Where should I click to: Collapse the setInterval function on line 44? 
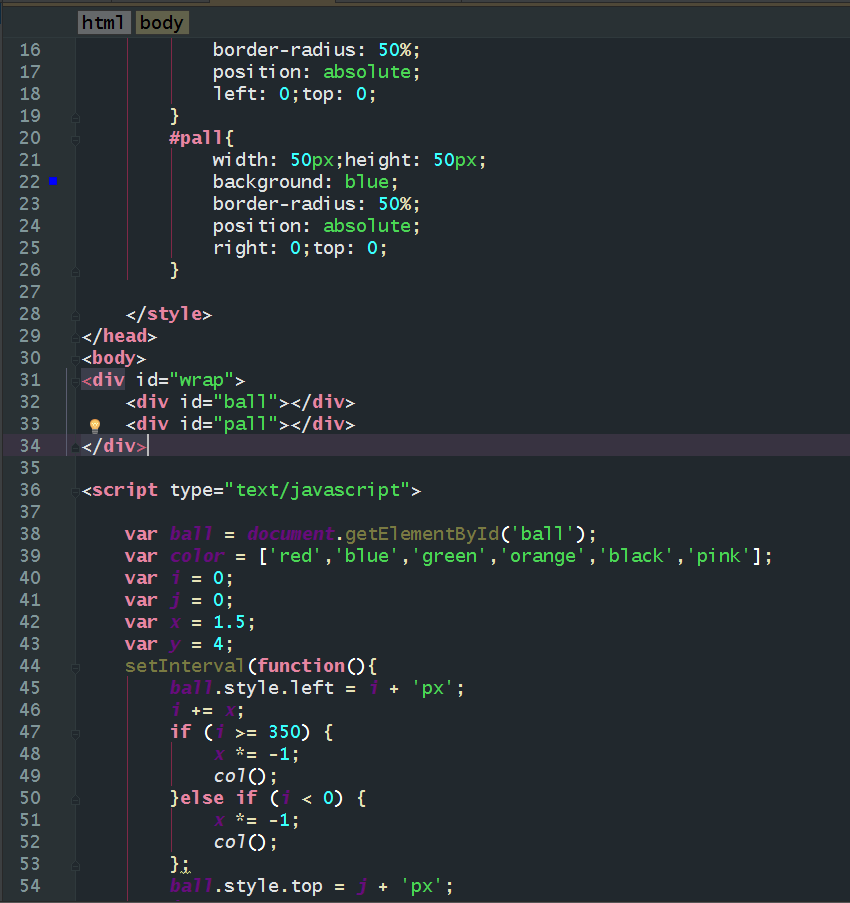click(x=75, y=668)
